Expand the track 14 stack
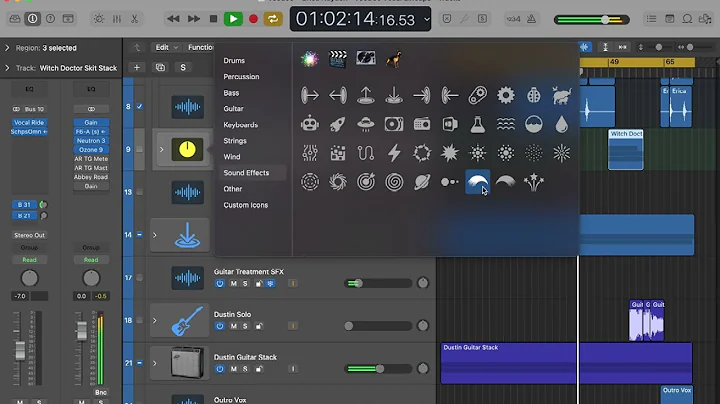The width and height of the screenshot is (720, 404). [155, 235]
